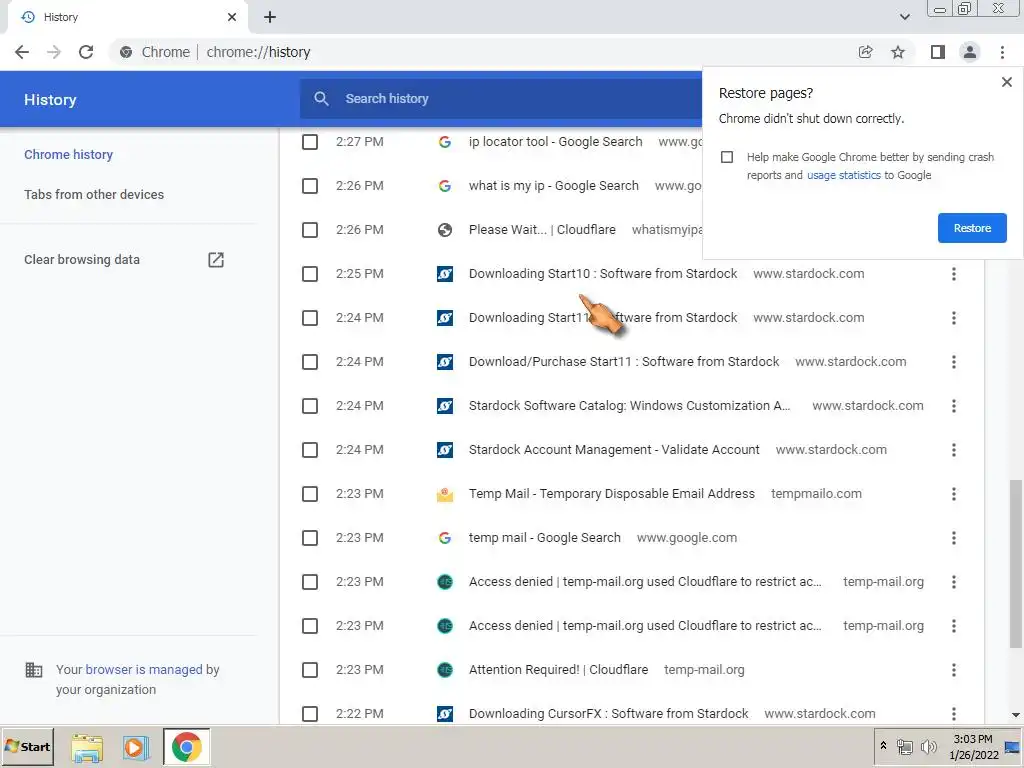Viewport: 1024px width, 768px height.
Task: Click the Restore button
Action: click(972, 228)
